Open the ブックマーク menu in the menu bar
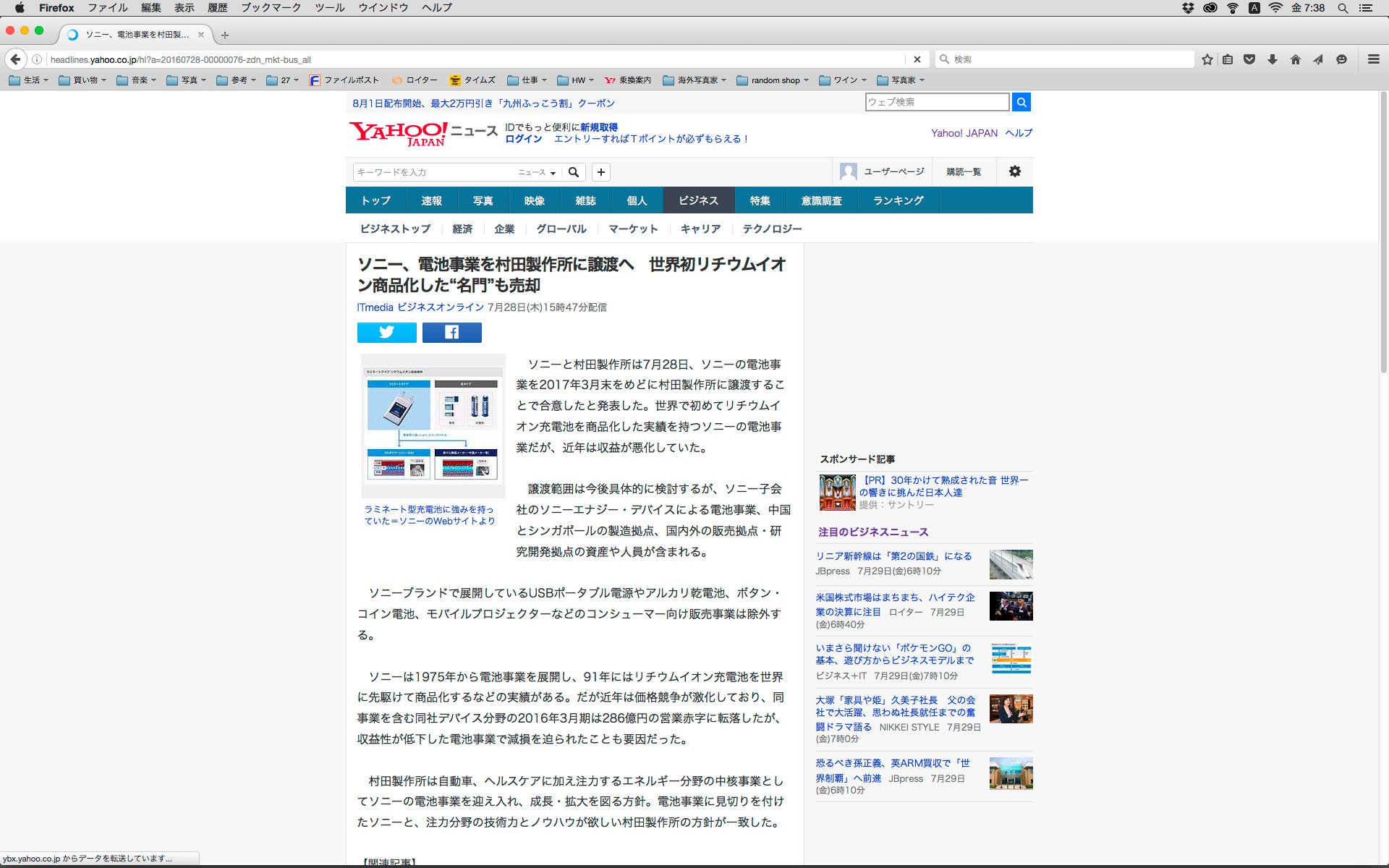This screenshot has width=1389, height=868. [x=271, y=8]
